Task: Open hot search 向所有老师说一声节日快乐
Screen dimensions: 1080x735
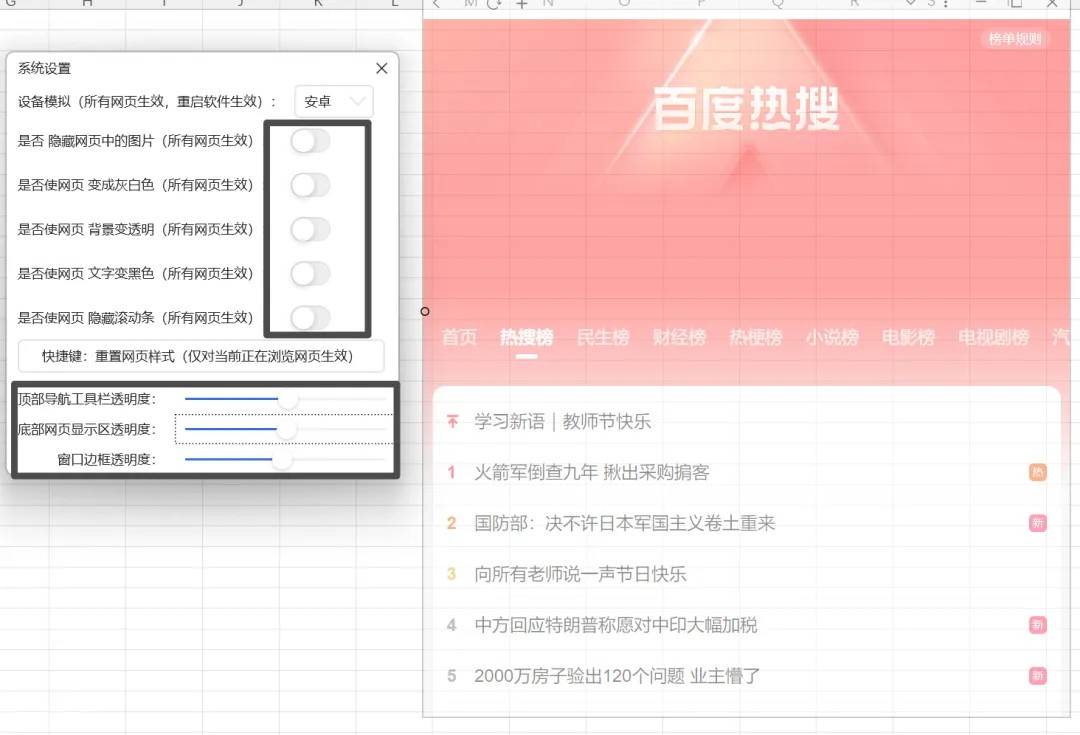Action: pos(580,574)
